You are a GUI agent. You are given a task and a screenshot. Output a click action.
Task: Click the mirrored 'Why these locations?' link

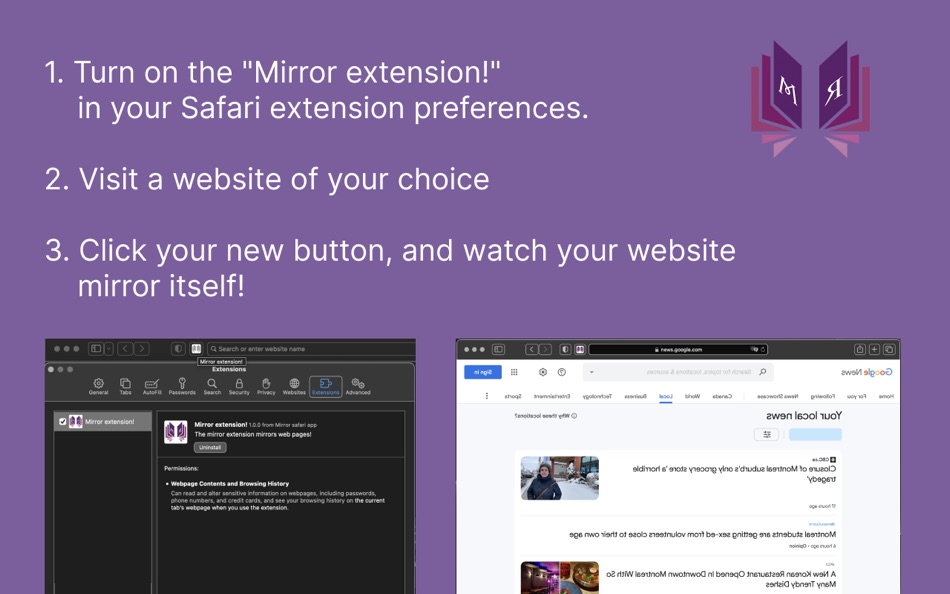point(545,416)
